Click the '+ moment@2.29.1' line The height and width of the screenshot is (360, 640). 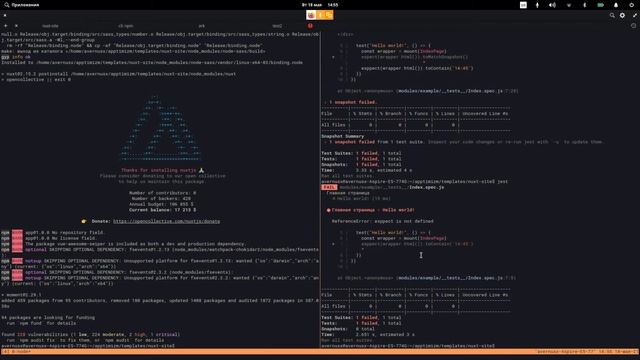[x=21, y=295]
